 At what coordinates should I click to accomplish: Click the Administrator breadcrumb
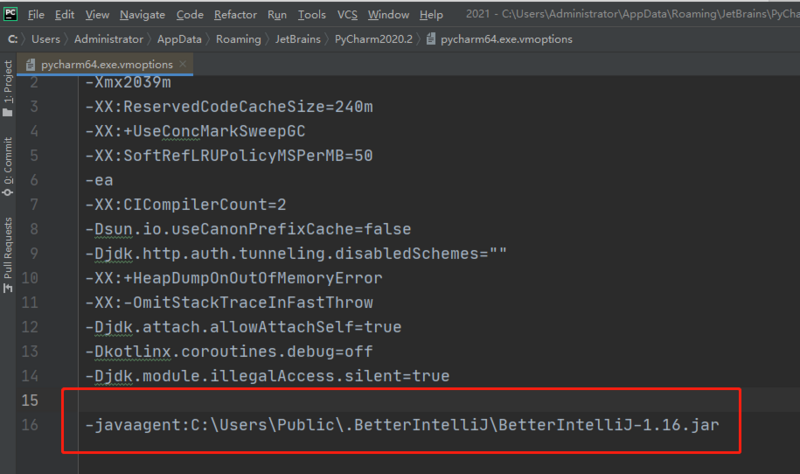click(x=109, y=39)
